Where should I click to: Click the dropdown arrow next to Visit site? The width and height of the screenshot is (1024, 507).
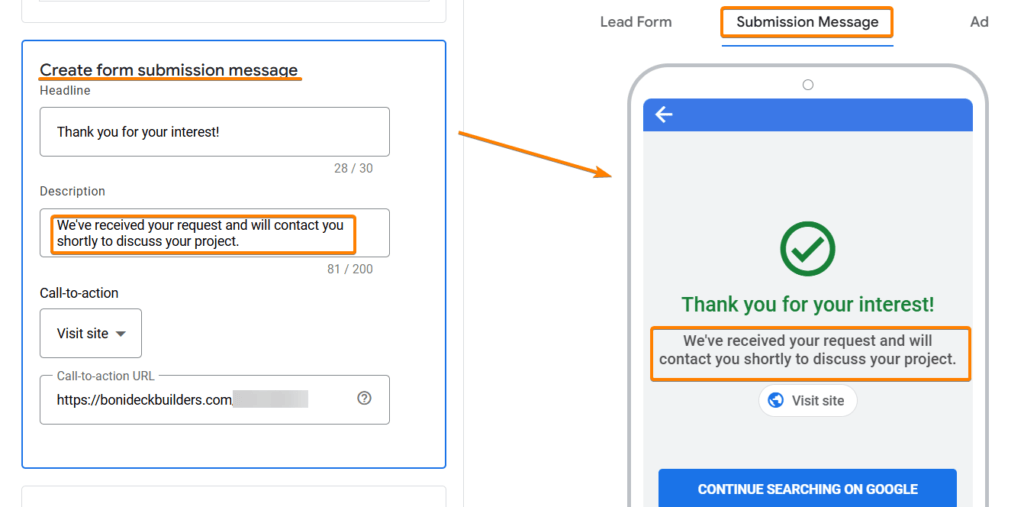click(x=120, y=334)
